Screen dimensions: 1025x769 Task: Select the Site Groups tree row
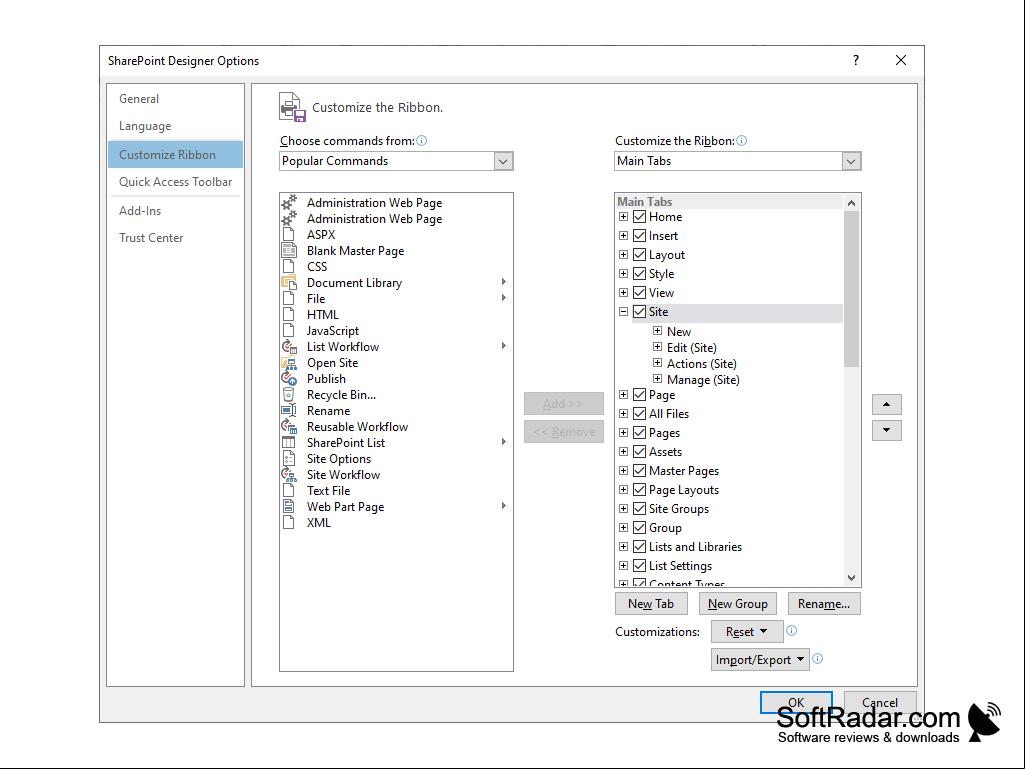click(x=730, y=508)
